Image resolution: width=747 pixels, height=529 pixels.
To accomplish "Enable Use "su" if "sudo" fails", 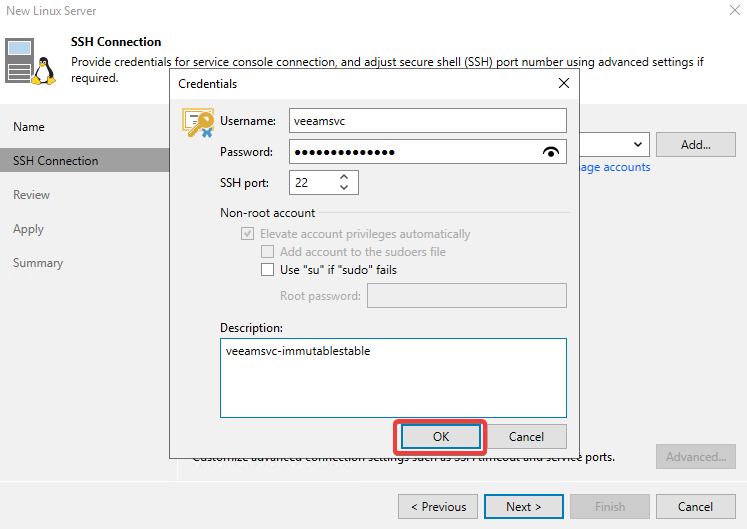I will click(267, 270).
